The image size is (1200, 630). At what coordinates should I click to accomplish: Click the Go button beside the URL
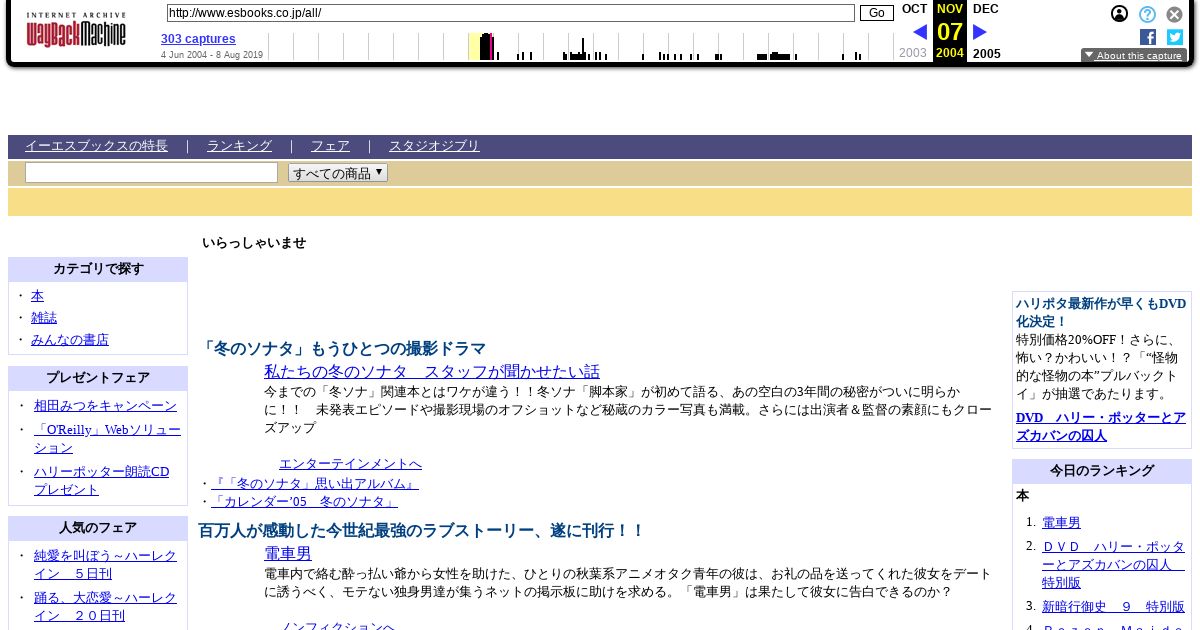pyautogui.click(x=877, y=13)
